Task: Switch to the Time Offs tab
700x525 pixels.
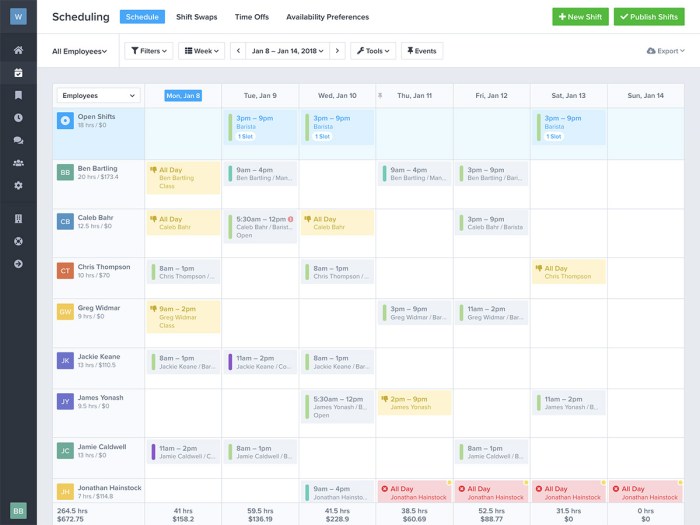Action: 251,17
